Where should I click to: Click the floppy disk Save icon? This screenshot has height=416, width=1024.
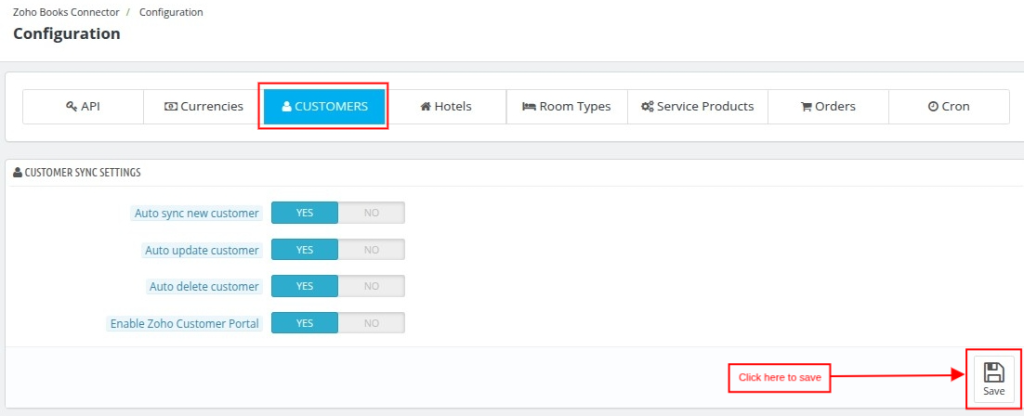pyautogui.click(x=994, y=372)
